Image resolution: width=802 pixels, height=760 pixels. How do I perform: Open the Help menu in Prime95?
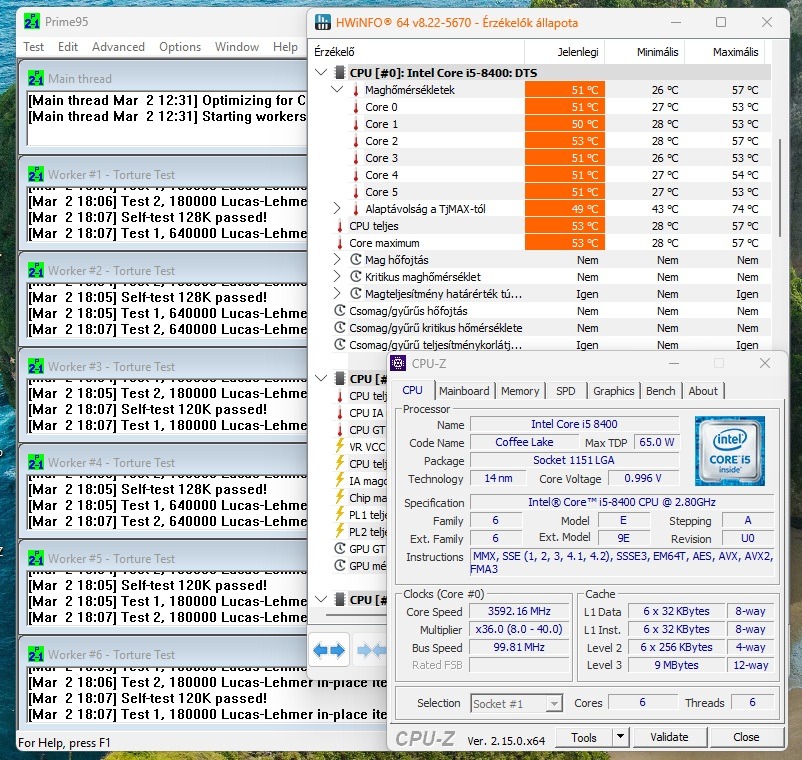pyautogui.click(x=285, y=47)
